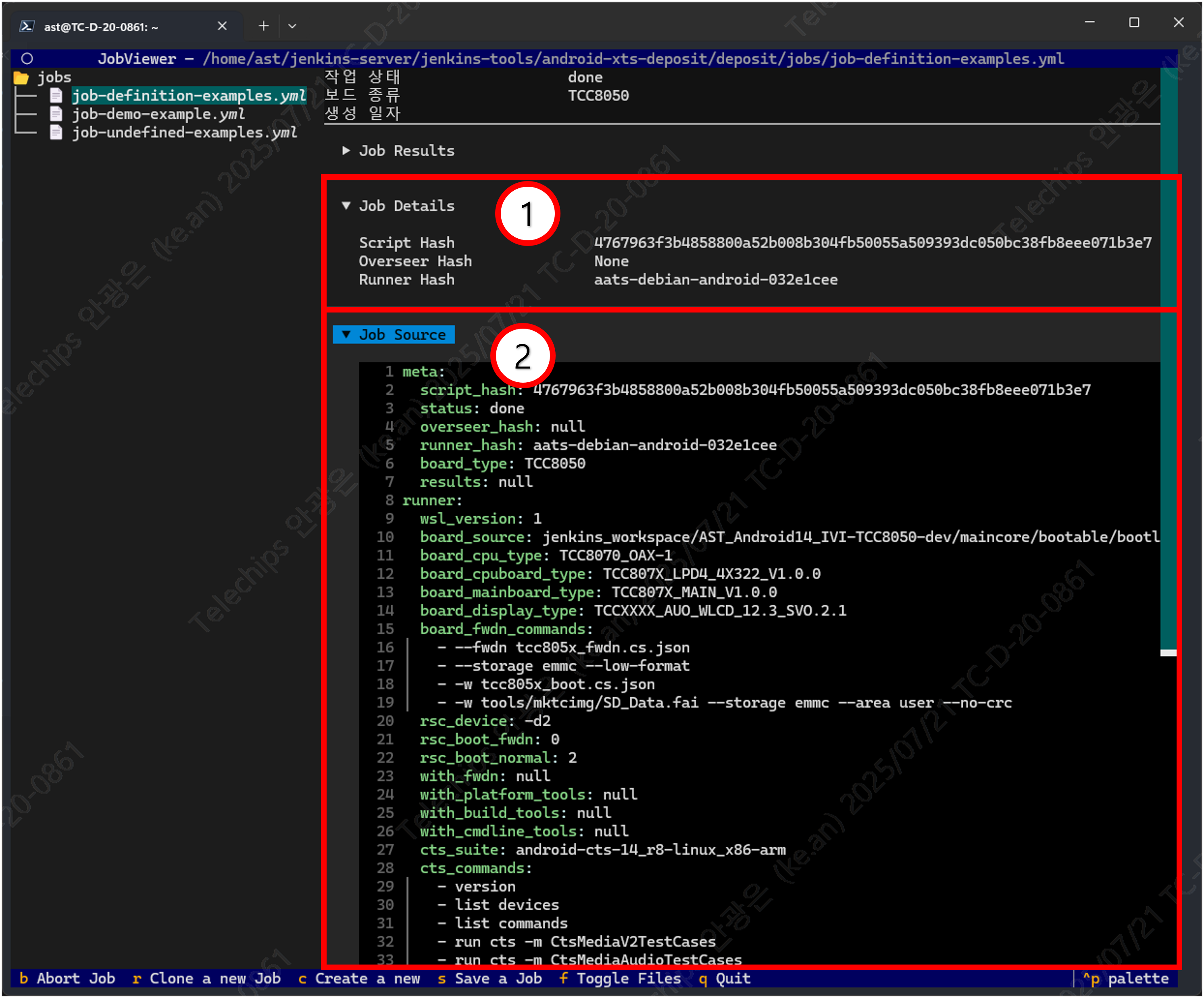Collapse the Job Source section

click(x=394, y=335)
